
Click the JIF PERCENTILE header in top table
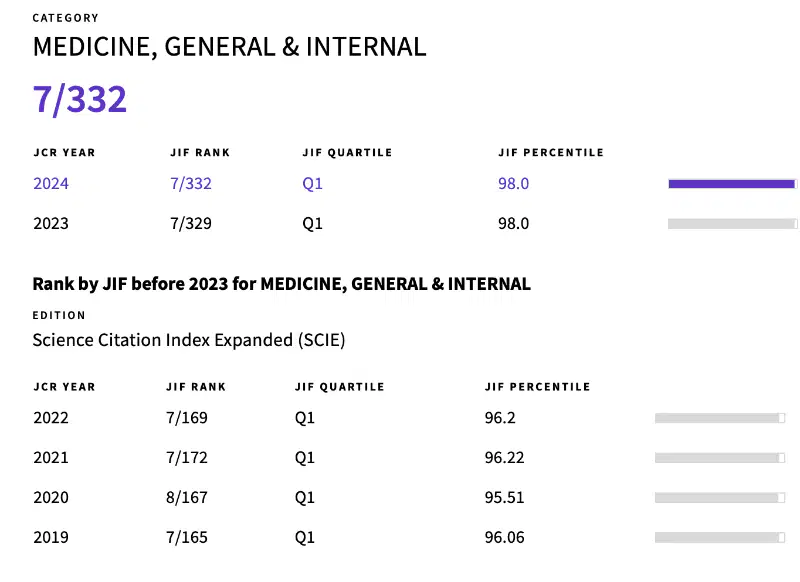(551, 153)
